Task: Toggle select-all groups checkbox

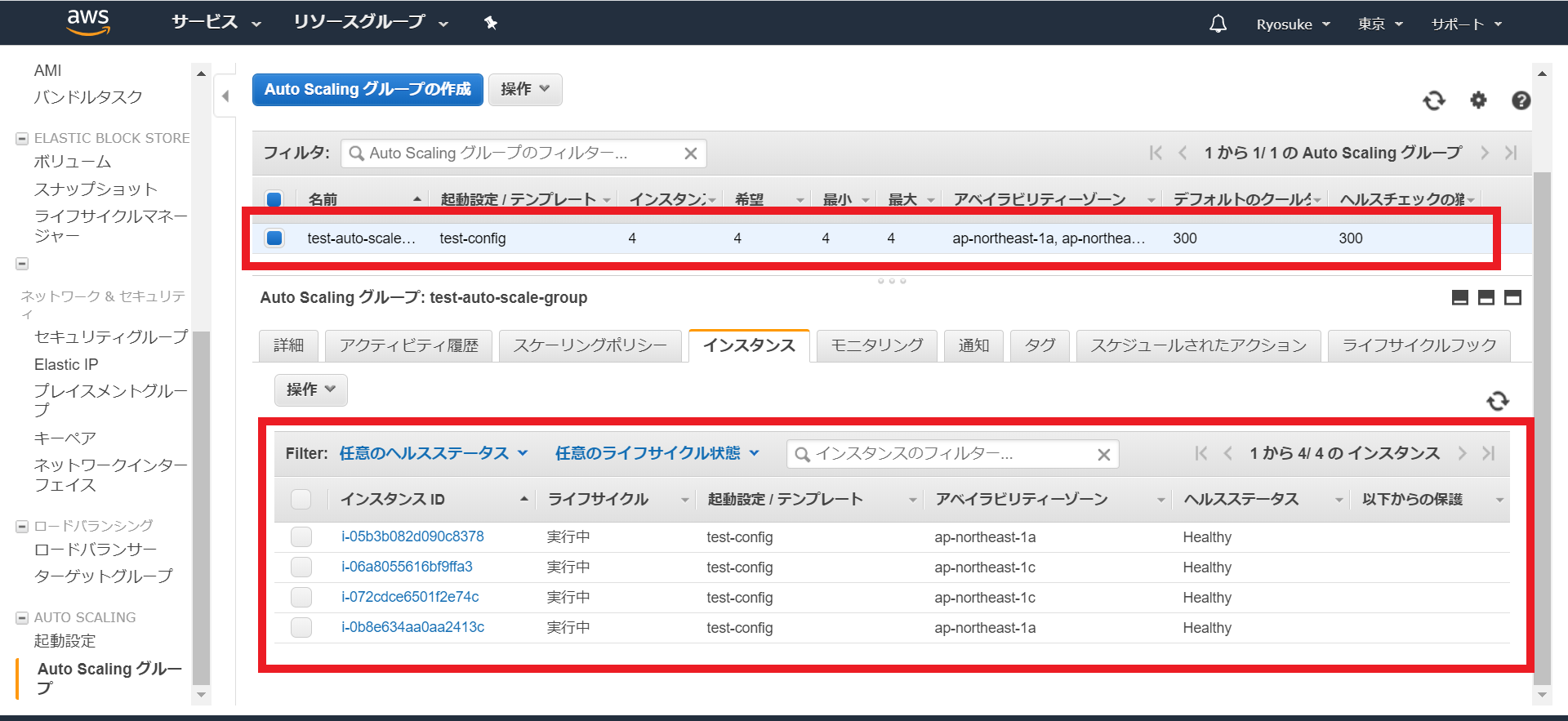Action: pyautogui.click(x=274, y=199)
